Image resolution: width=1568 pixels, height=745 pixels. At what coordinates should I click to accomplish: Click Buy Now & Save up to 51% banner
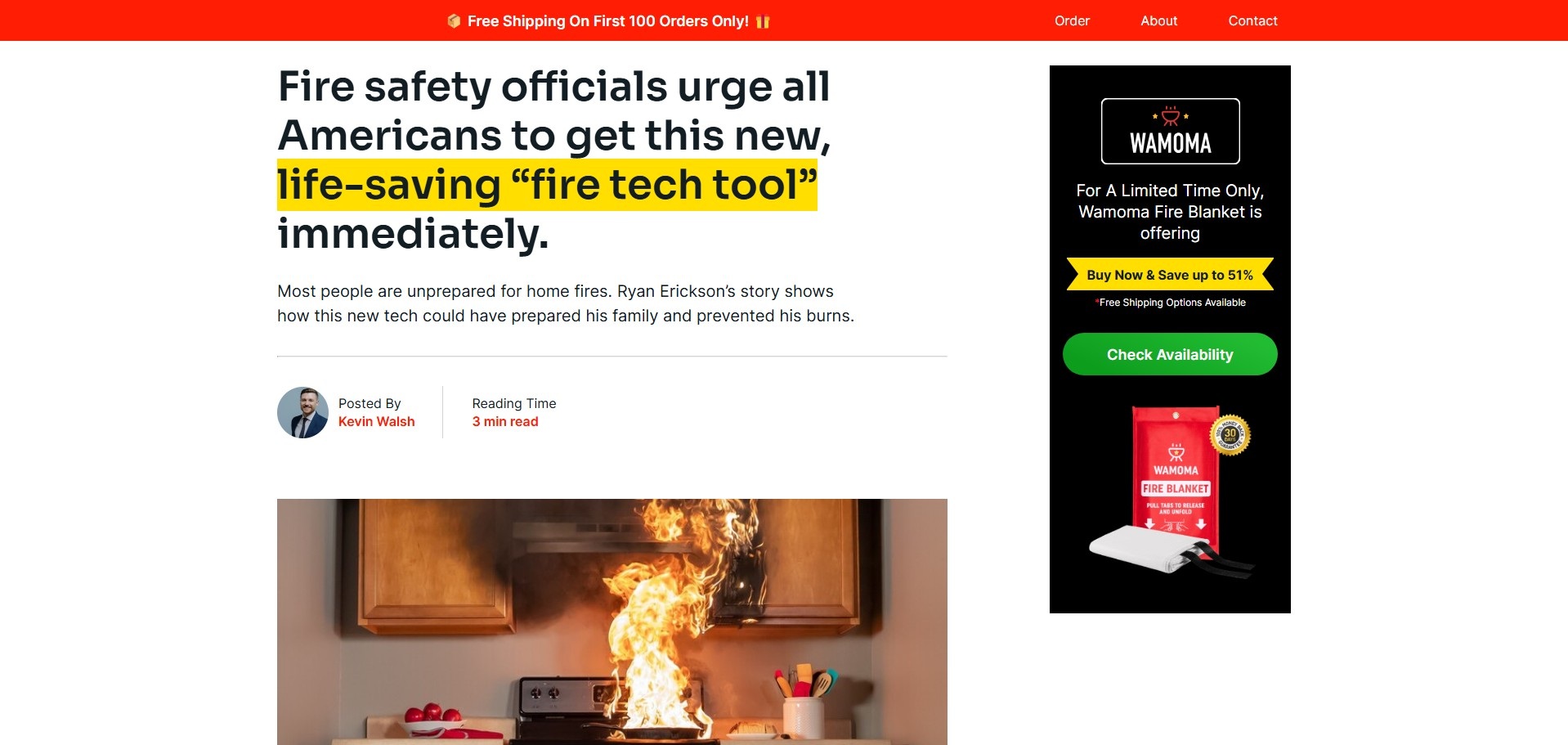click(x=1170, y=275)
